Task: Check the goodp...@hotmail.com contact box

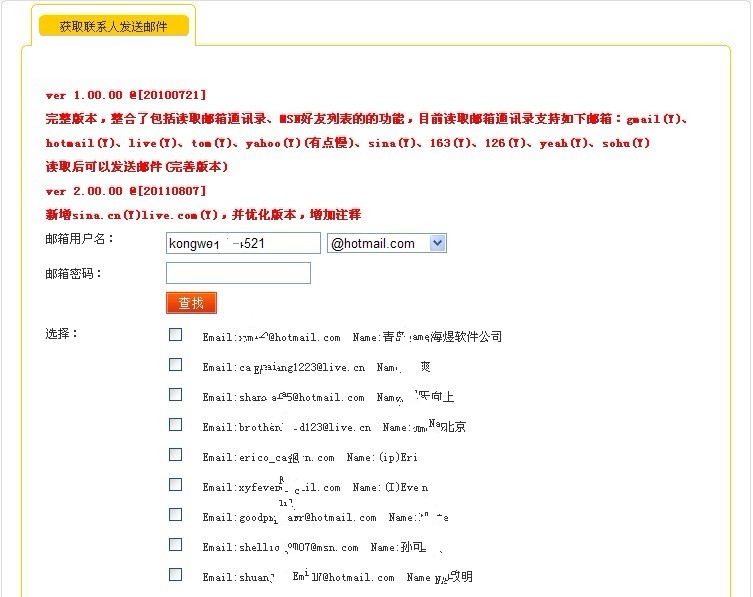Action: [x=175, y=514]
